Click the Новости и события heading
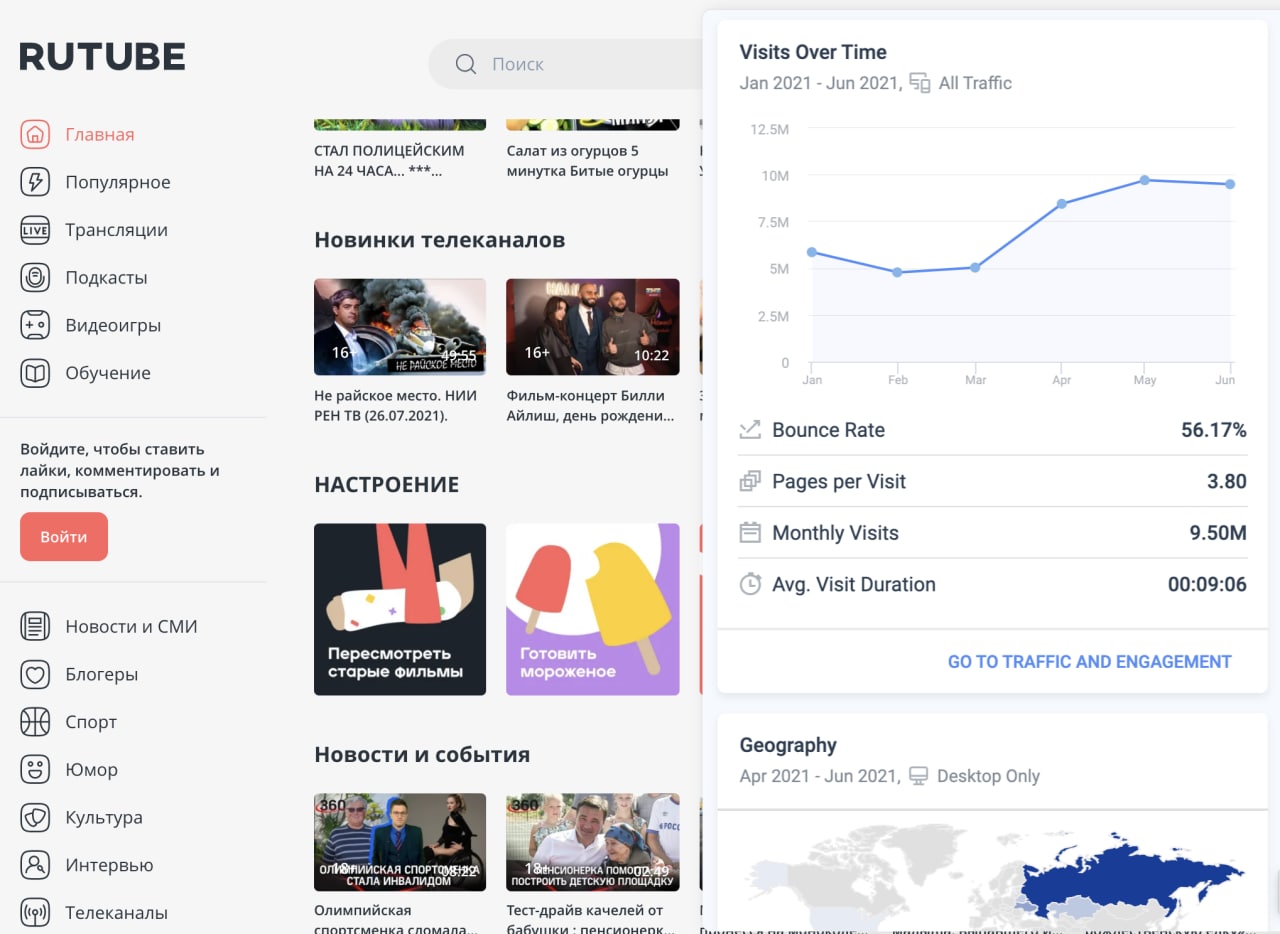 point(422,754)
